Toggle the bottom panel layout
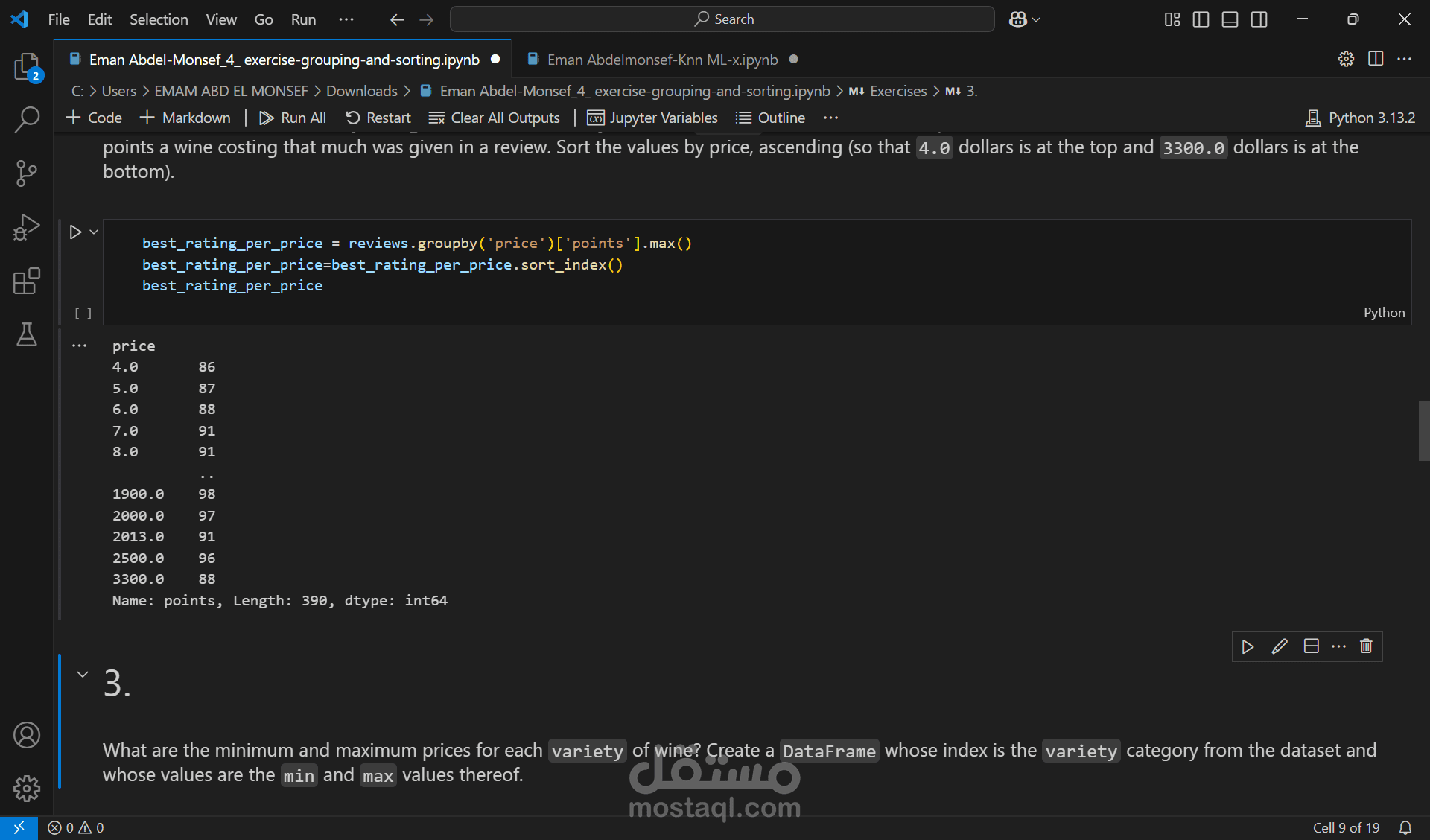 tap(1230, 19)
